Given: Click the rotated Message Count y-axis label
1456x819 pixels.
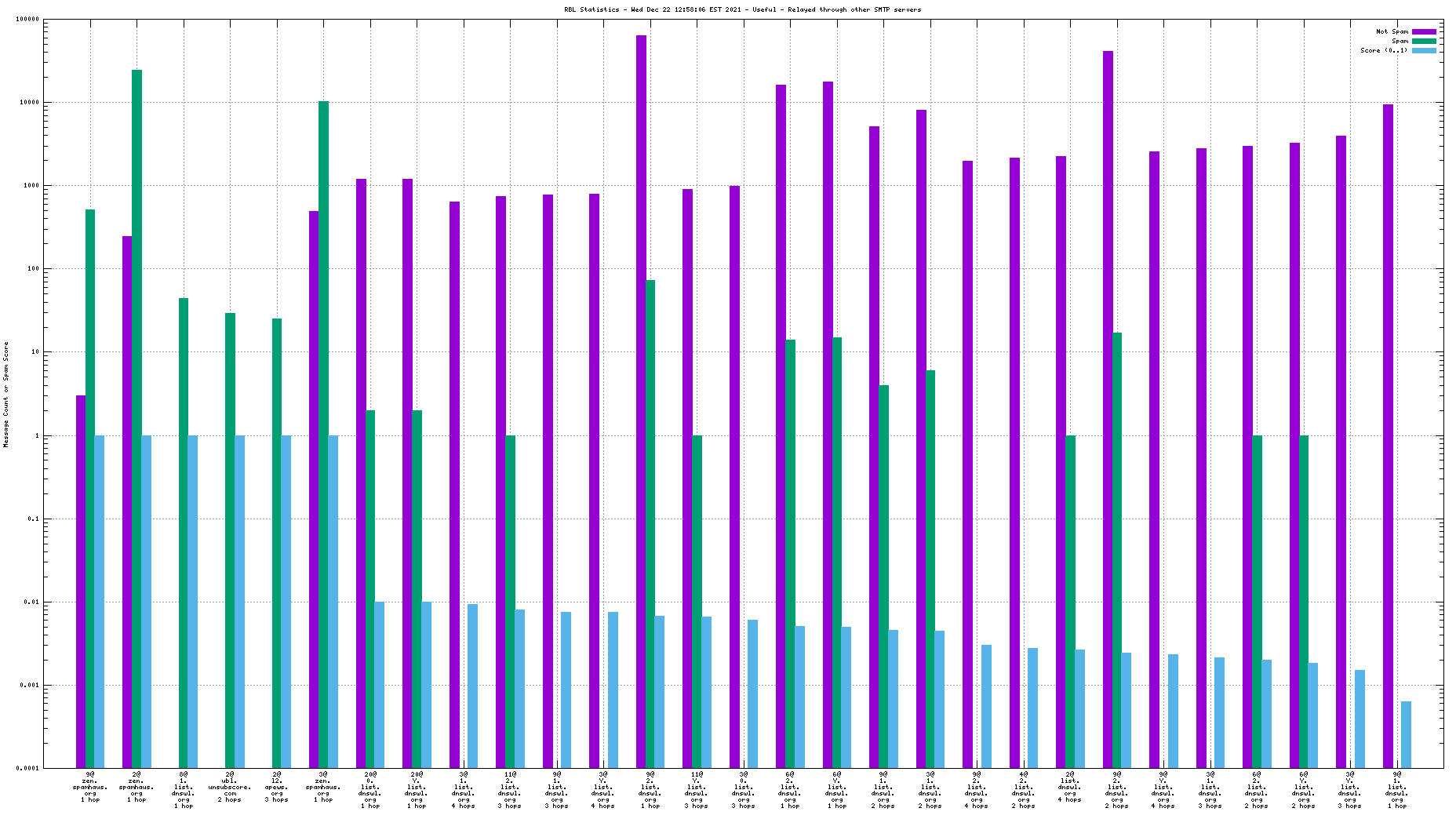Looking at the screenshot, I should [x=6, y=395].
